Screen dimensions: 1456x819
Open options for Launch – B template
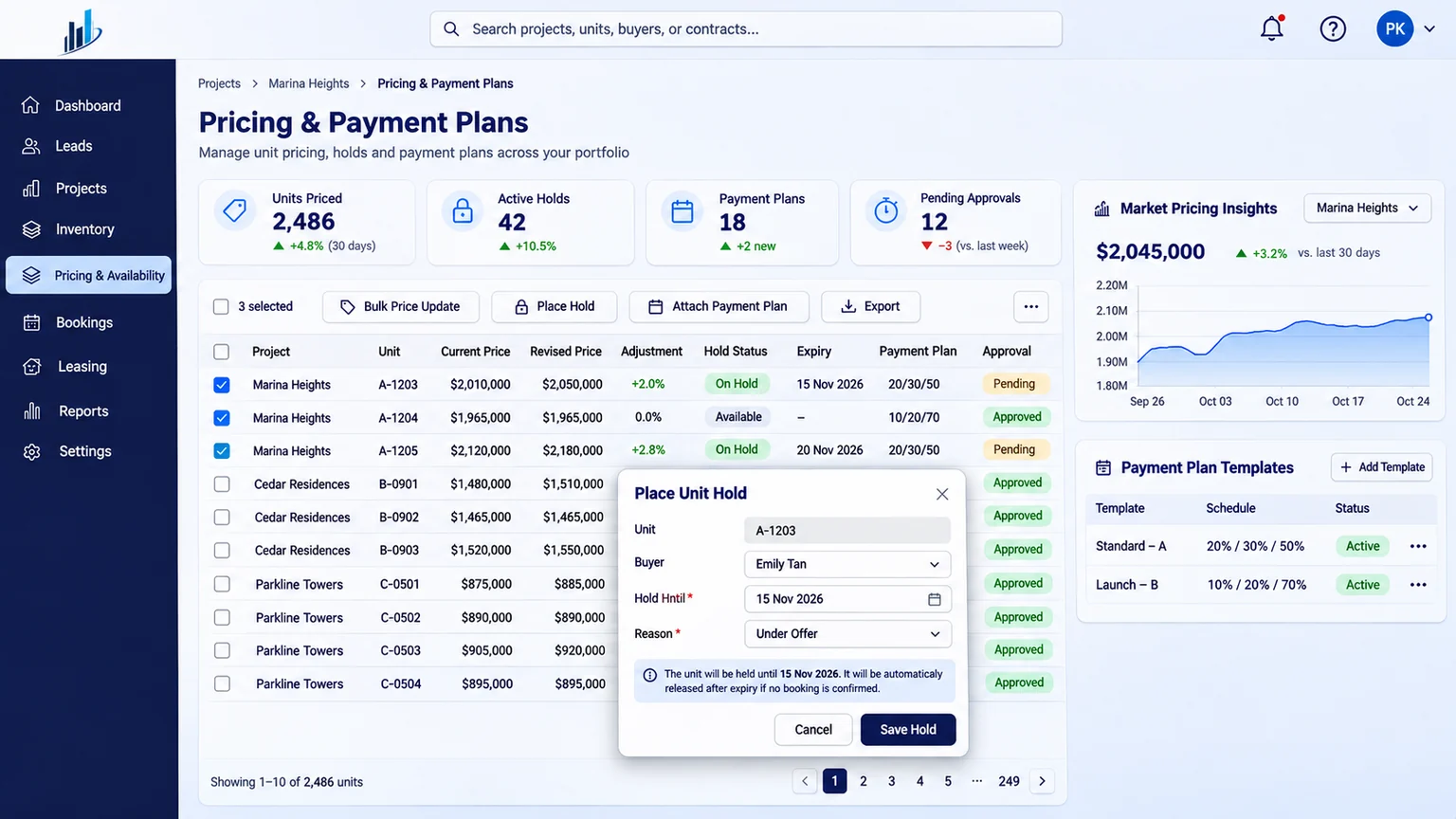tap(1418, 585)
